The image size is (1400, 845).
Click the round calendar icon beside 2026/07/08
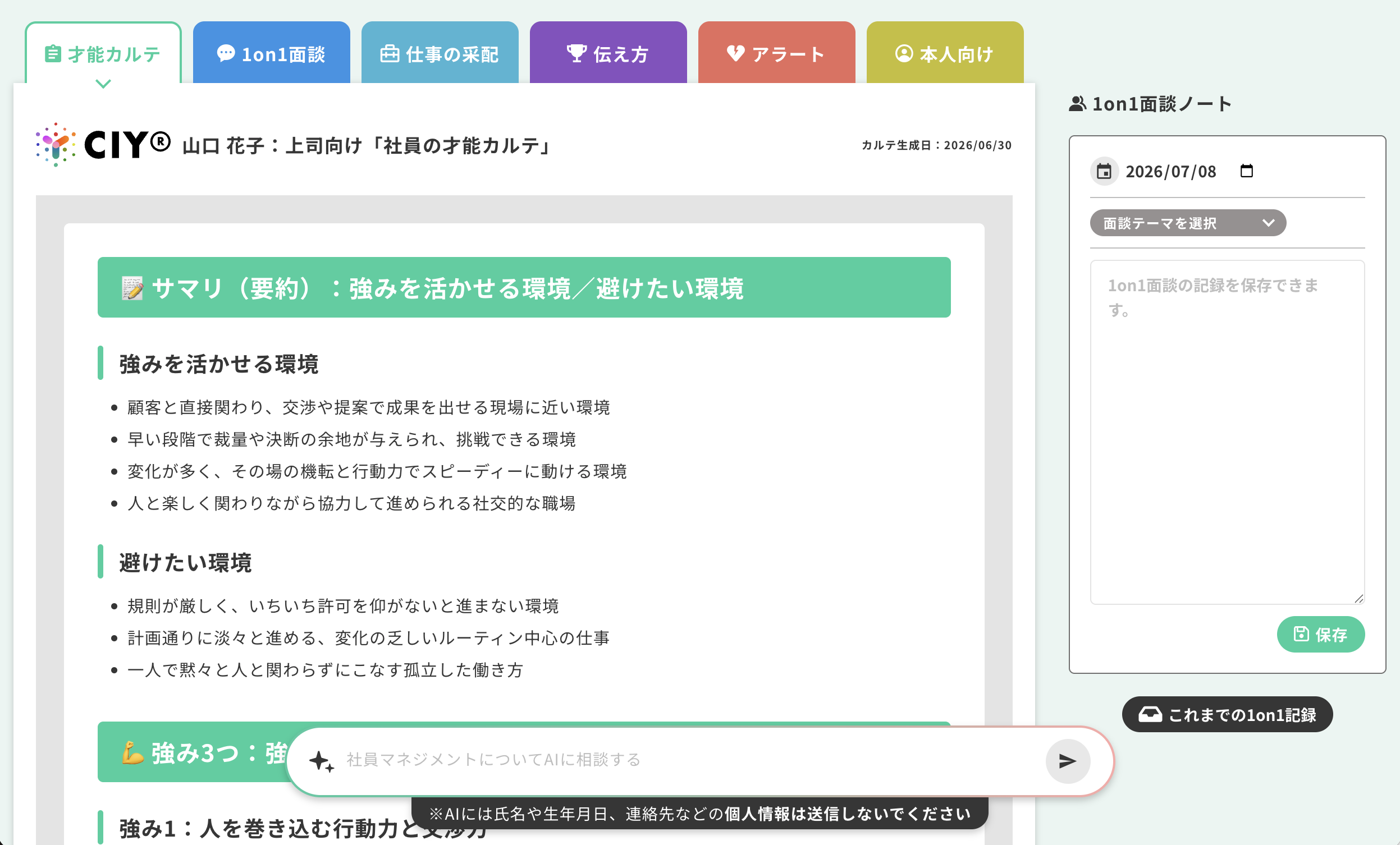point(1104,172)
